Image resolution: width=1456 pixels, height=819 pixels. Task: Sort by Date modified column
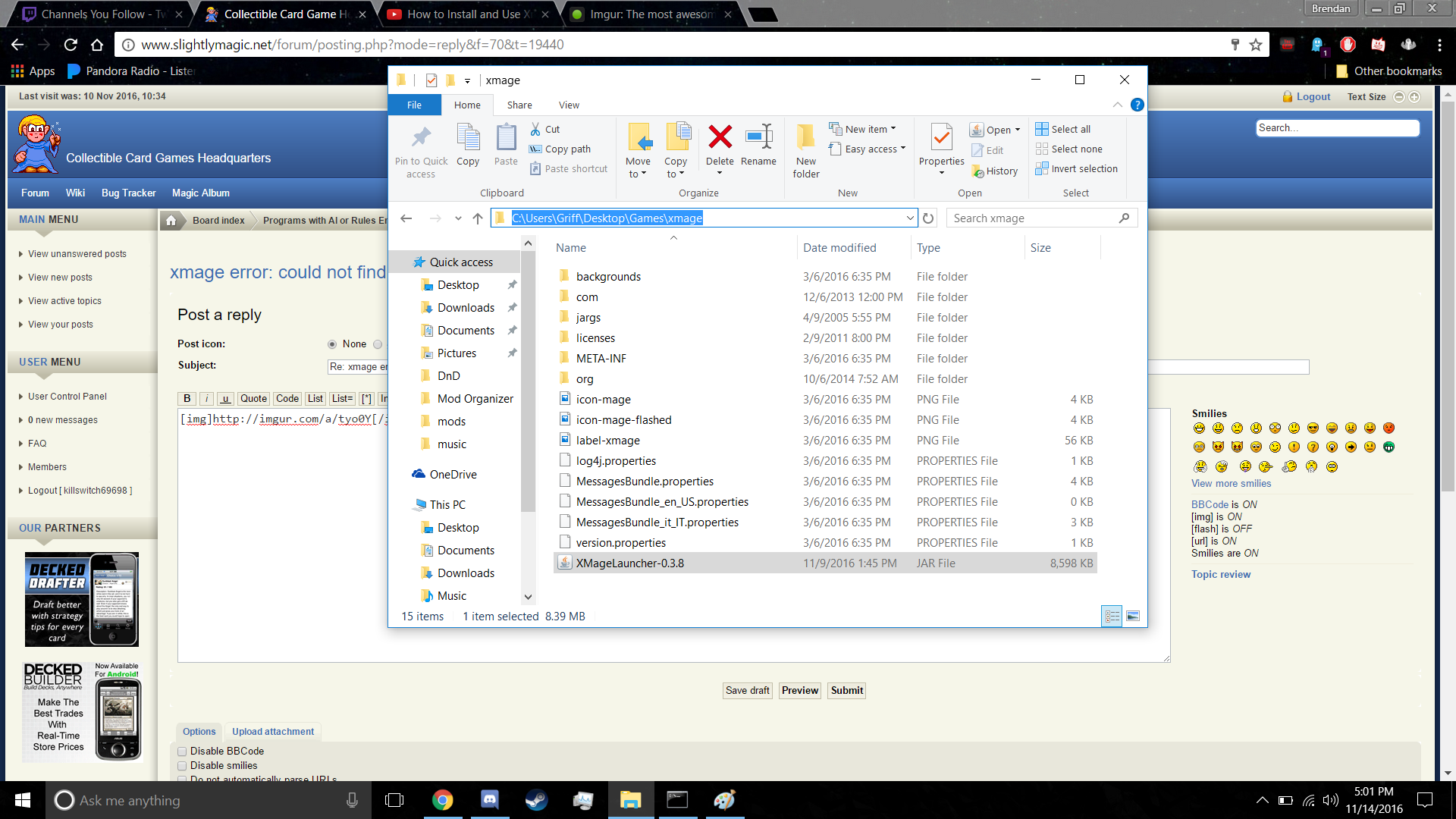tap(839, 248)
